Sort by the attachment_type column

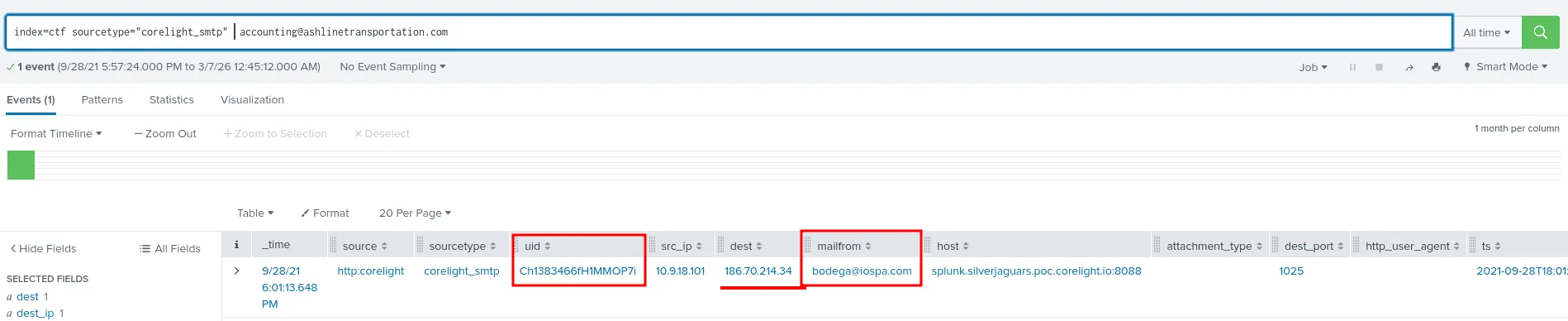tap(1214, 246)
